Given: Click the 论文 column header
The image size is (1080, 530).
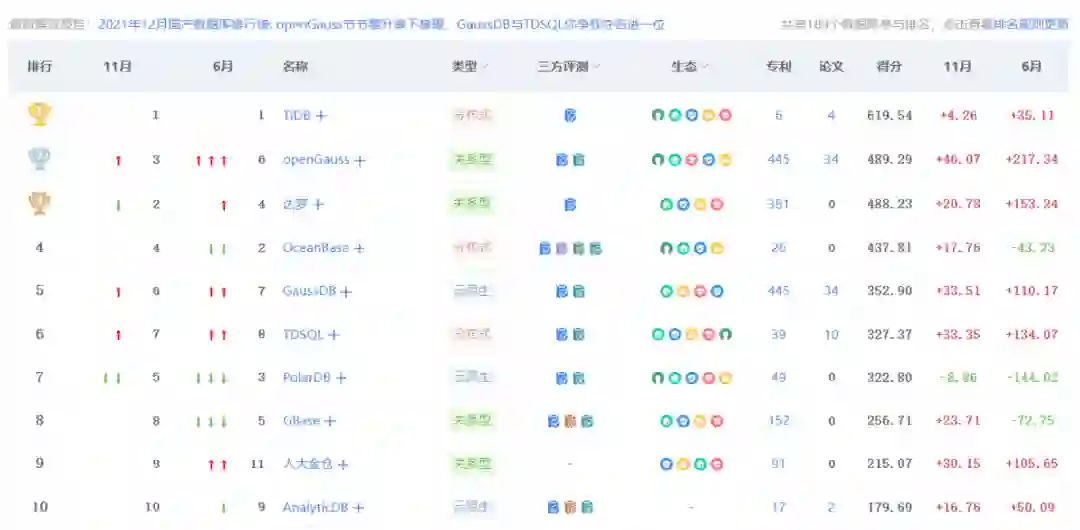Looking at the screenshot, I should pos(831,67).
